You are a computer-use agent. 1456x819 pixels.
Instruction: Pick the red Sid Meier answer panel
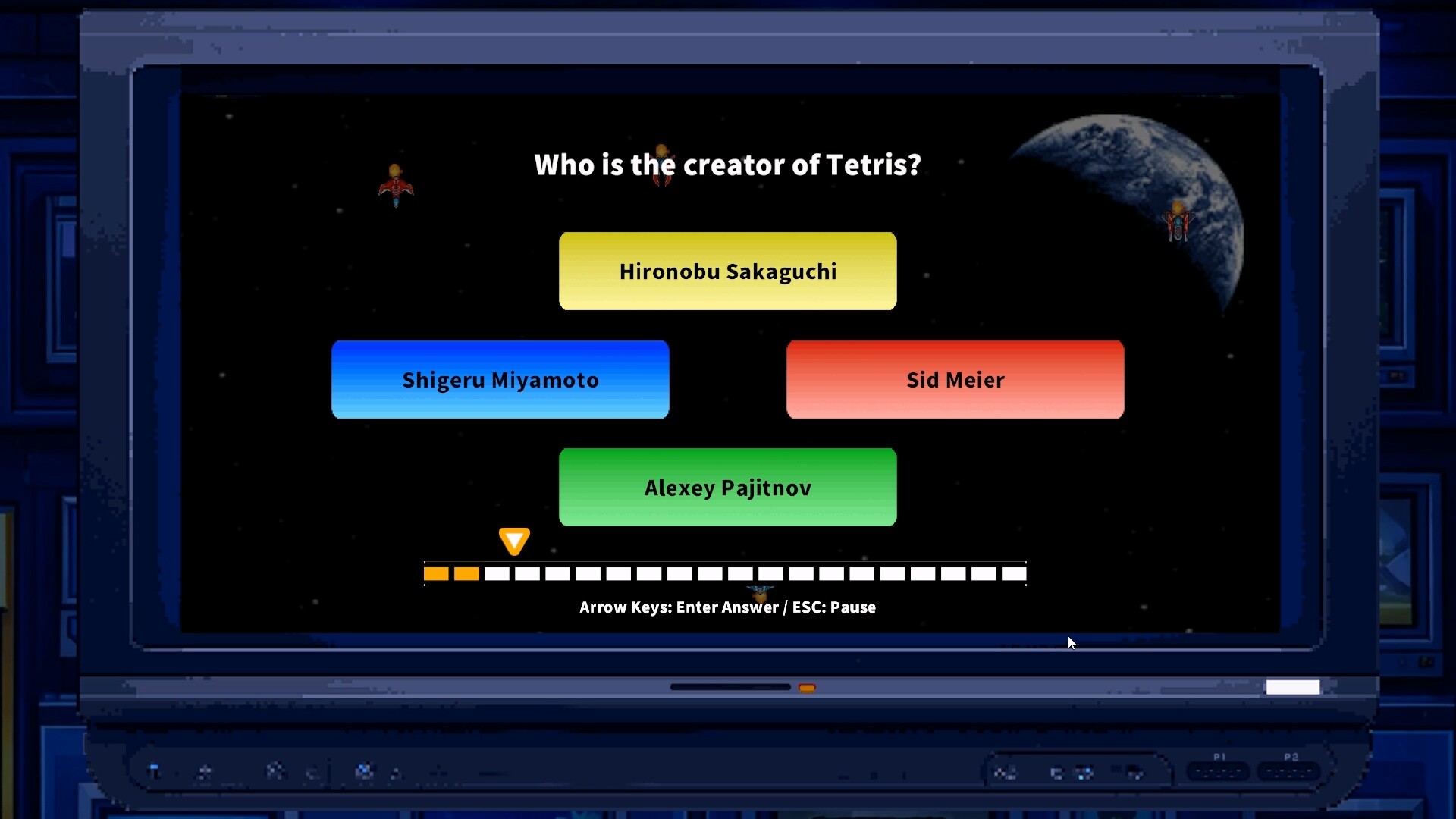(x=955, y=380)
